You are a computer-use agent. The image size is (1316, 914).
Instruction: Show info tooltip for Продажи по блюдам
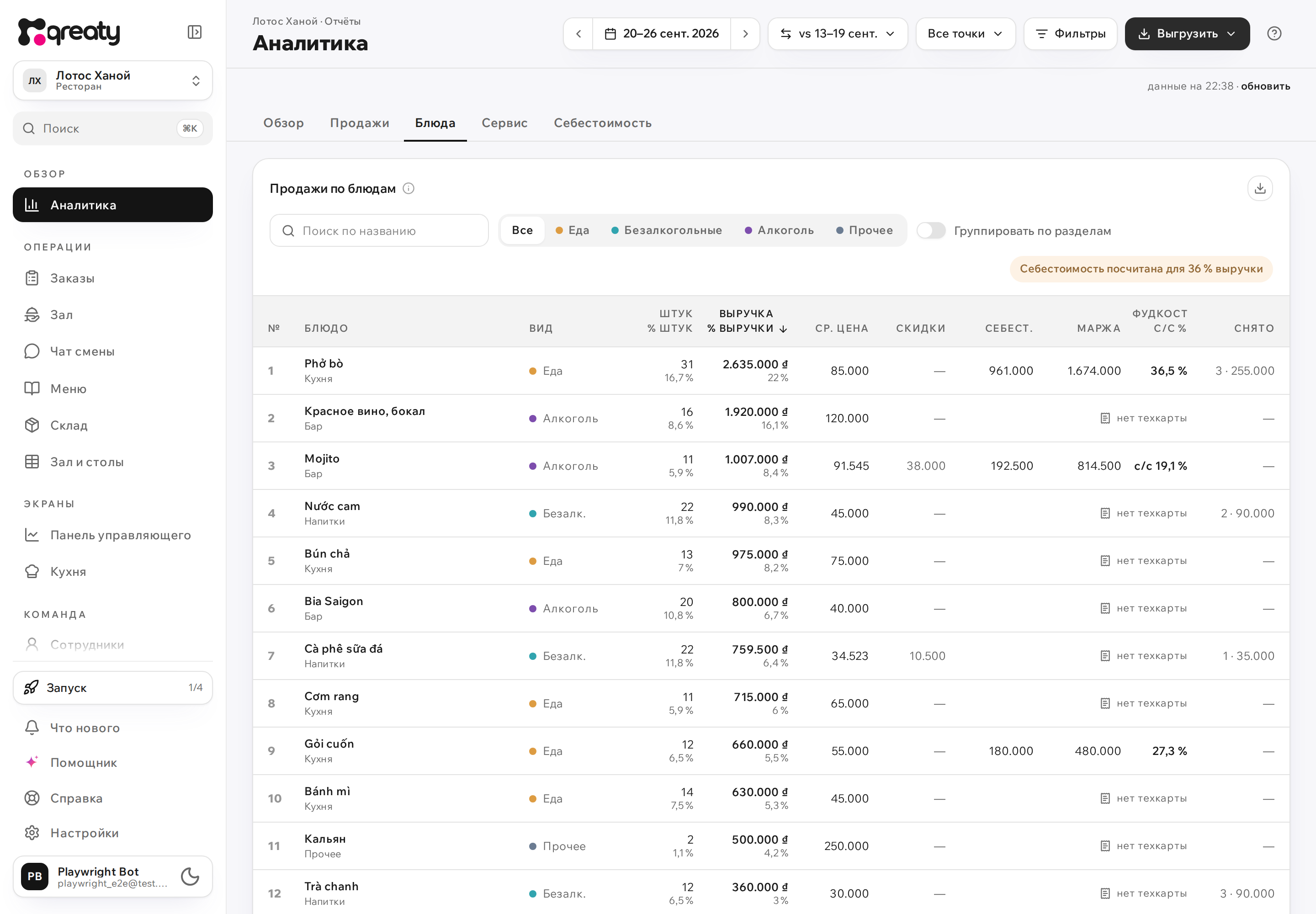(409, 188)
